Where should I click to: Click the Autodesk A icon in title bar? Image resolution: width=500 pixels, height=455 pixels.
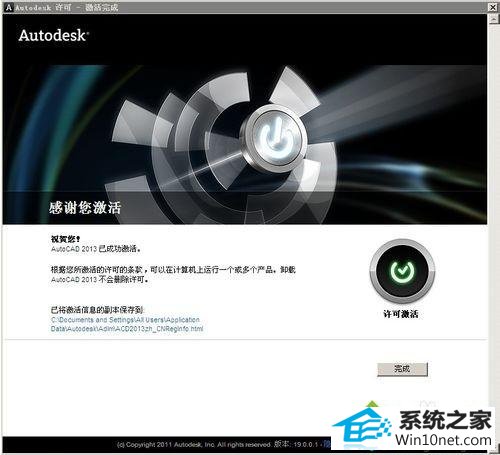[9, 7]
